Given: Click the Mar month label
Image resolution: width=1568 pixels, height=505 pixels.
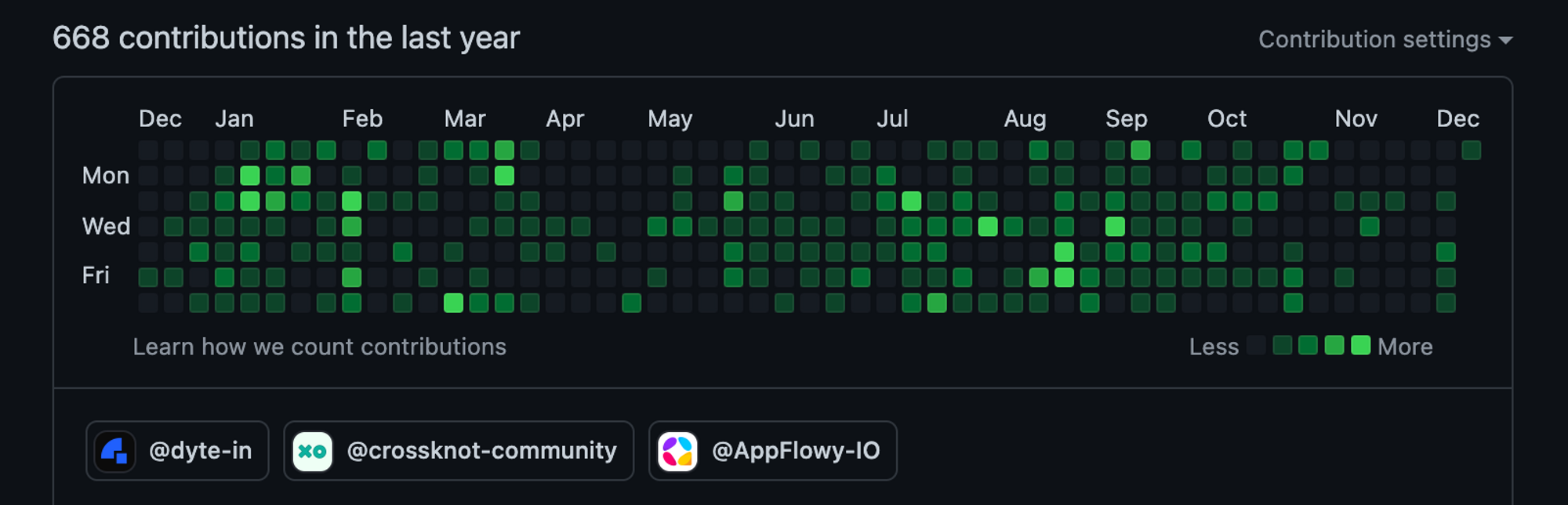Looking at the screenshot, I should pos(465,118).
